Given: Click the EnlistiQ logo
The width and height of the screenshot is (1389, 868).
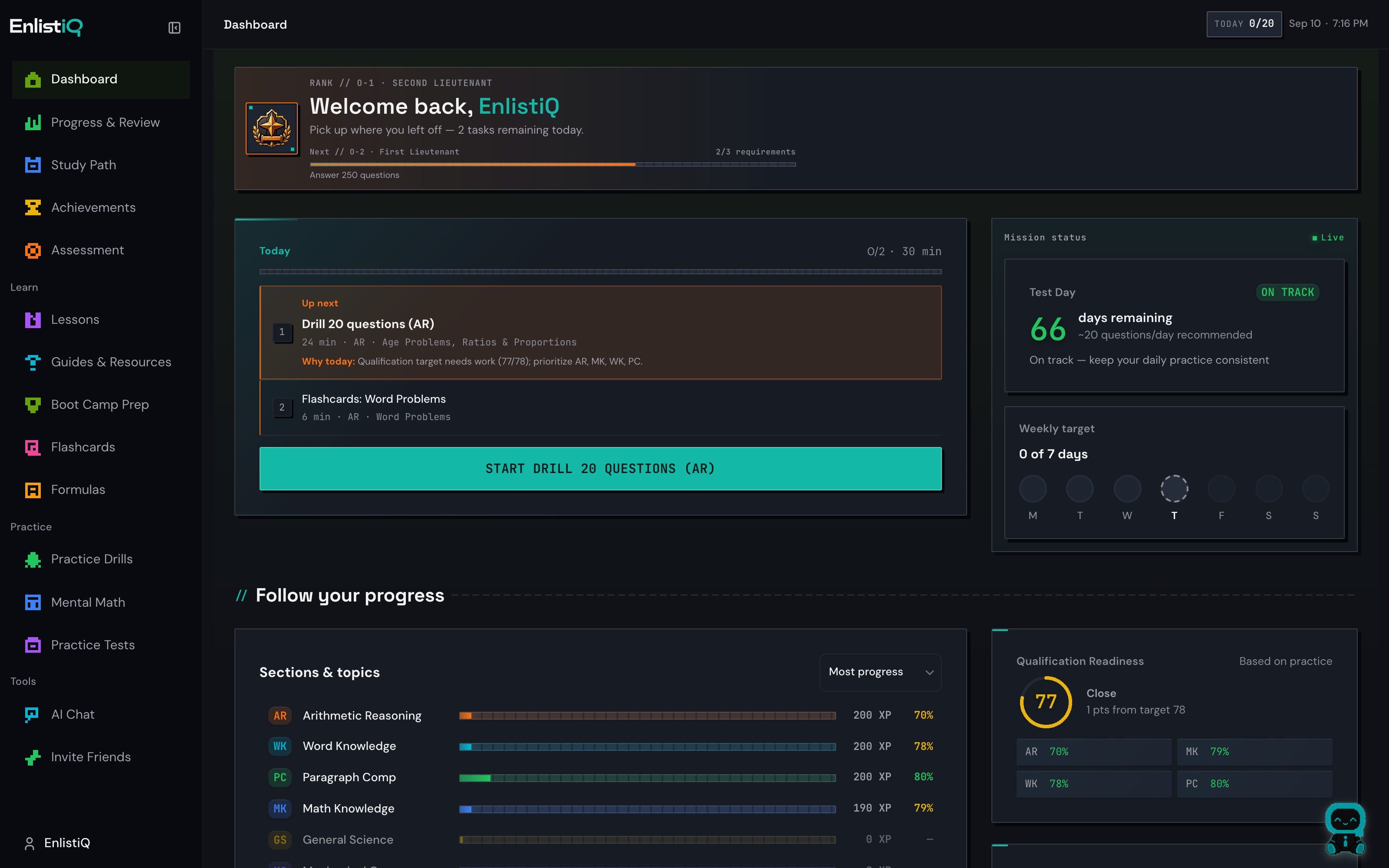Looking at the screenshot, I should tap(46, 26).
